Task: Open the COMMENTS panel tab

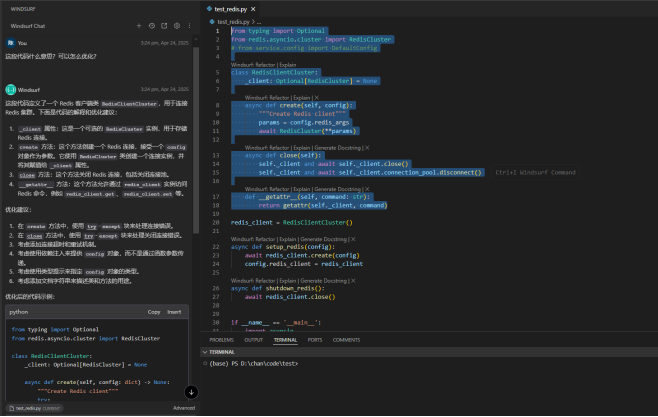Action: 346,340
